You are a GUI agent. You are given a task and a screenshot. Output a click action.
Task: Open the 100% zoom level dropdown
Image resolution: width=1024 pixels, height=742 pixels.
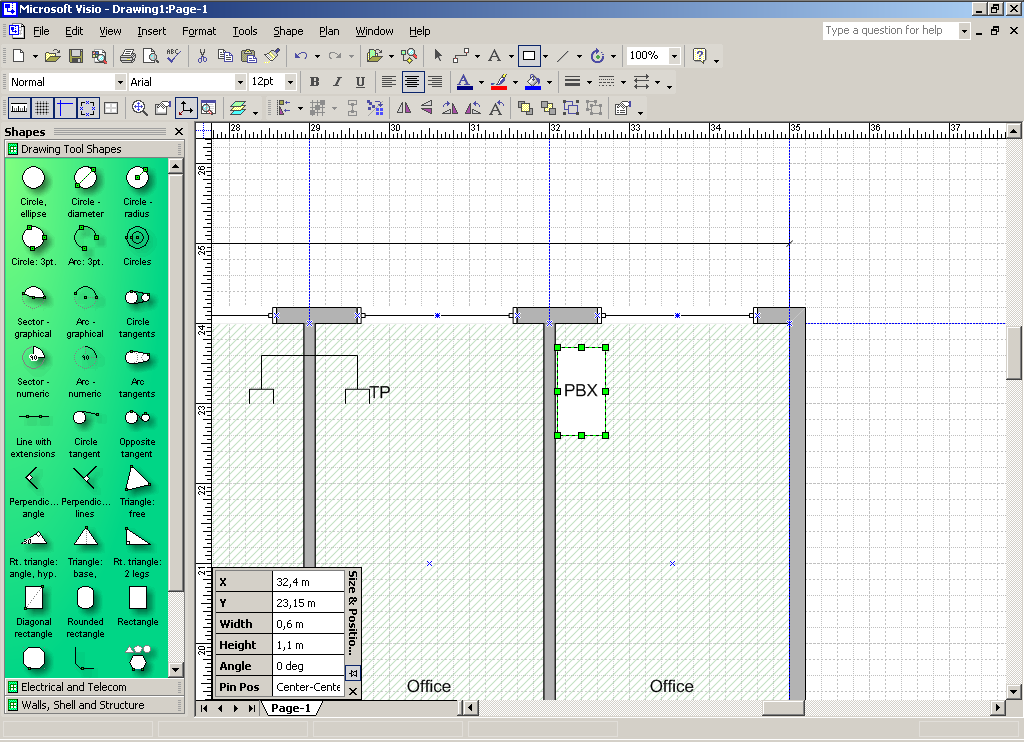pos(674,56)
